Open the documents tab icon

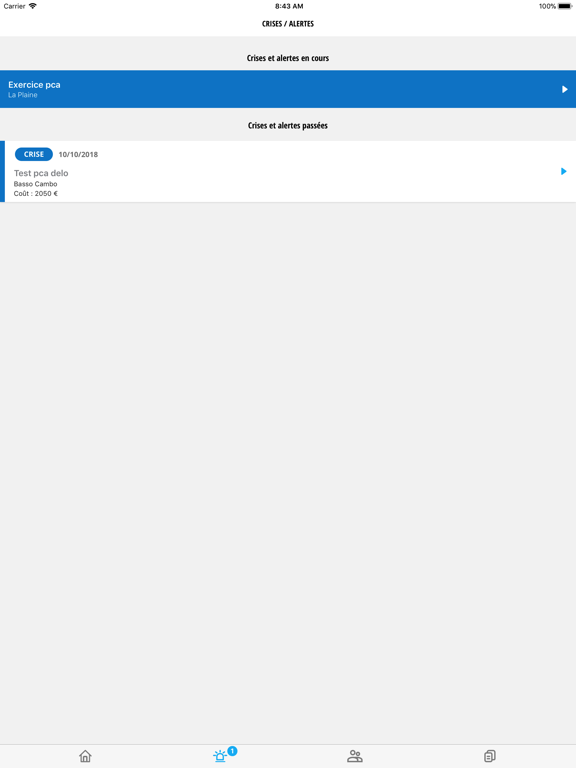[x=489, y=756]
